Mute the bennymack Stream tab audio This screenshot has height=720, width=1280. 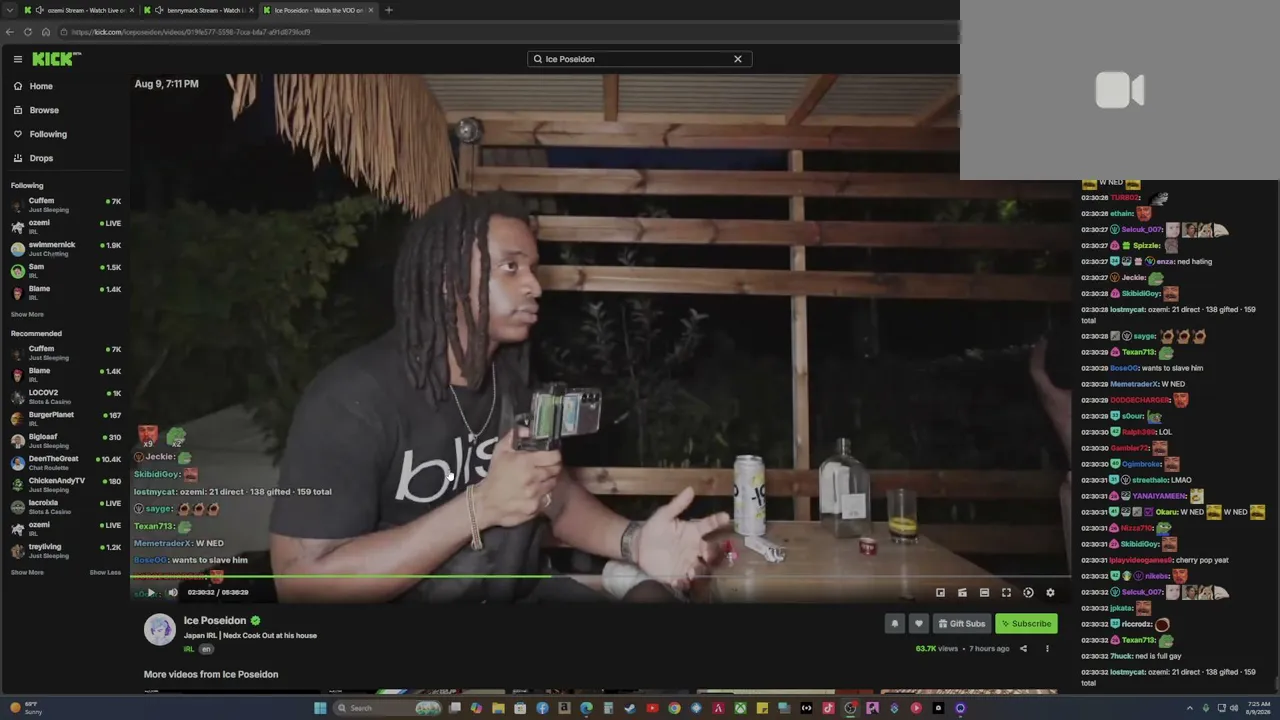click(160, 10)
